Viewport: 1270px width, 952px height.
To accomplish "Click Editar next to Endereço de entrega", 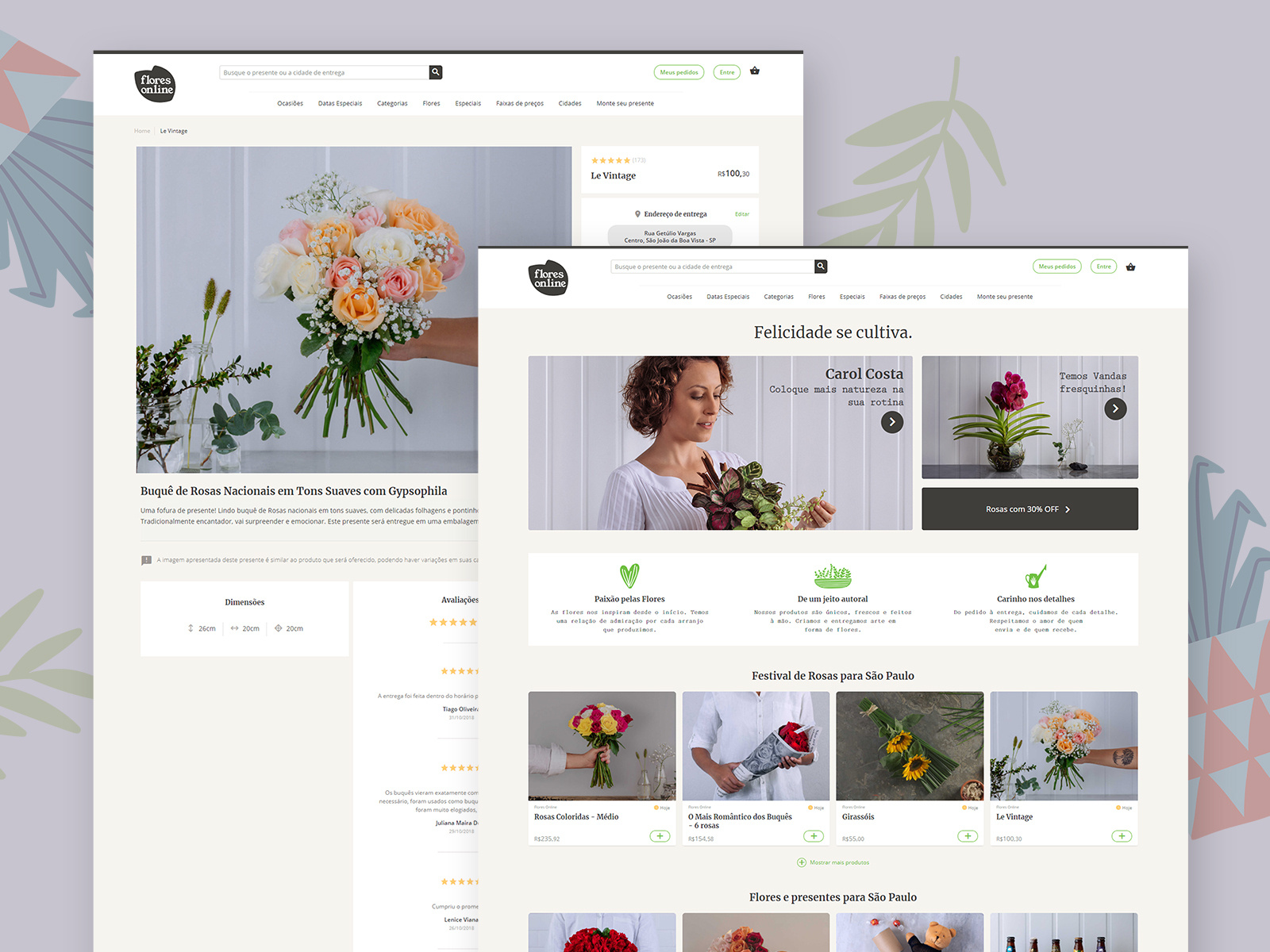I will [x=742, y=214].
